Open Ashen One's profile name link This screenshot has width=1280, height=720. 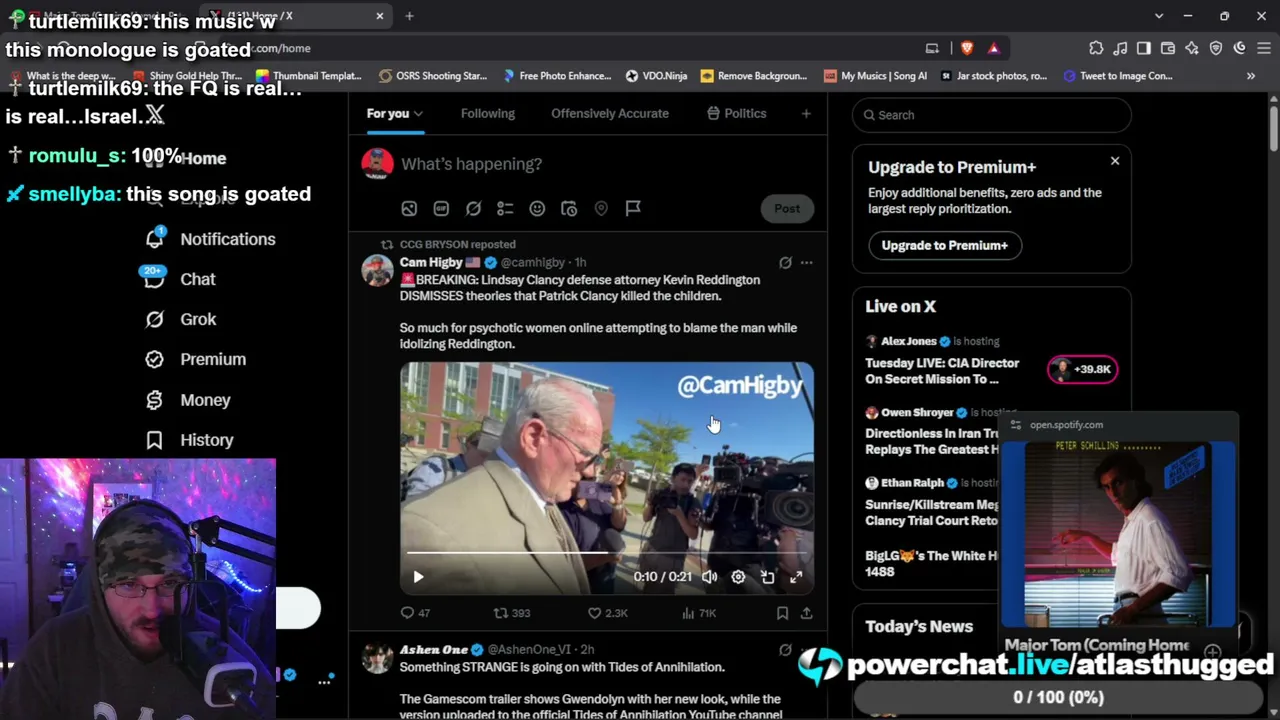(434, 650)
